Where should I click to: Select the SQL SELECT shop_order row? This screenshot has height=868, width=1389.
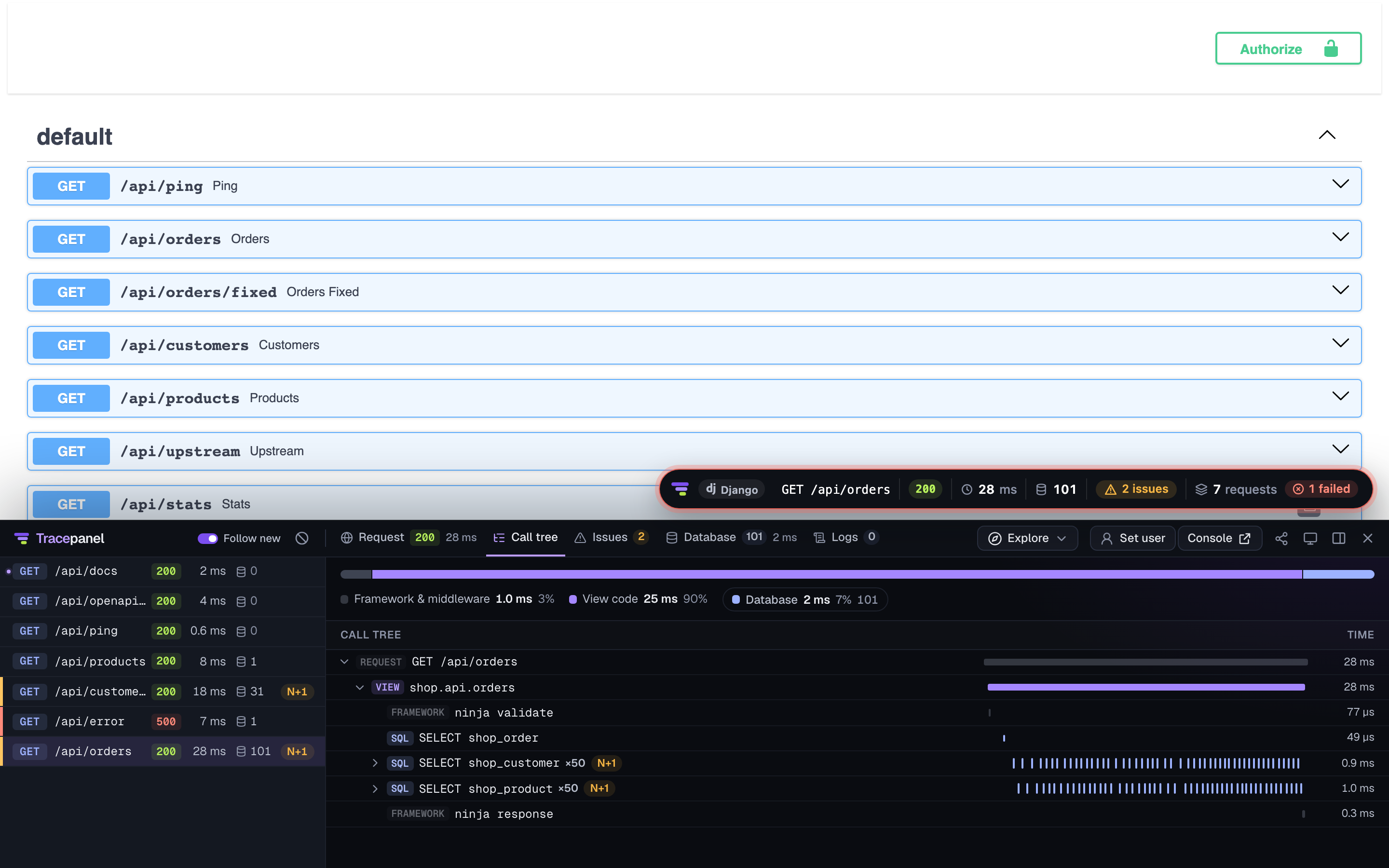pyautogui.click(x=858, y=738)
